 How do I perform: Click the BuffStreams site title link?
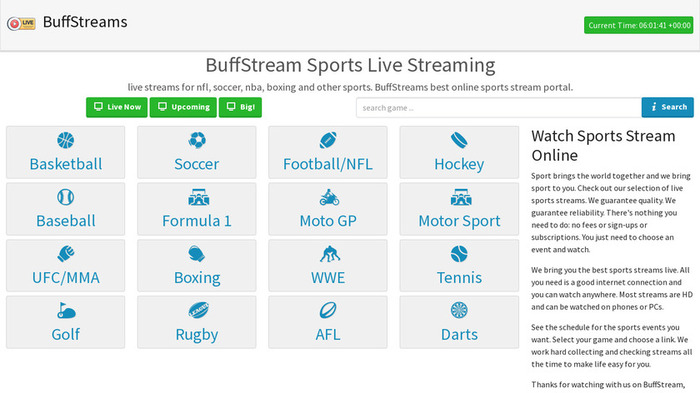[85, 22]
